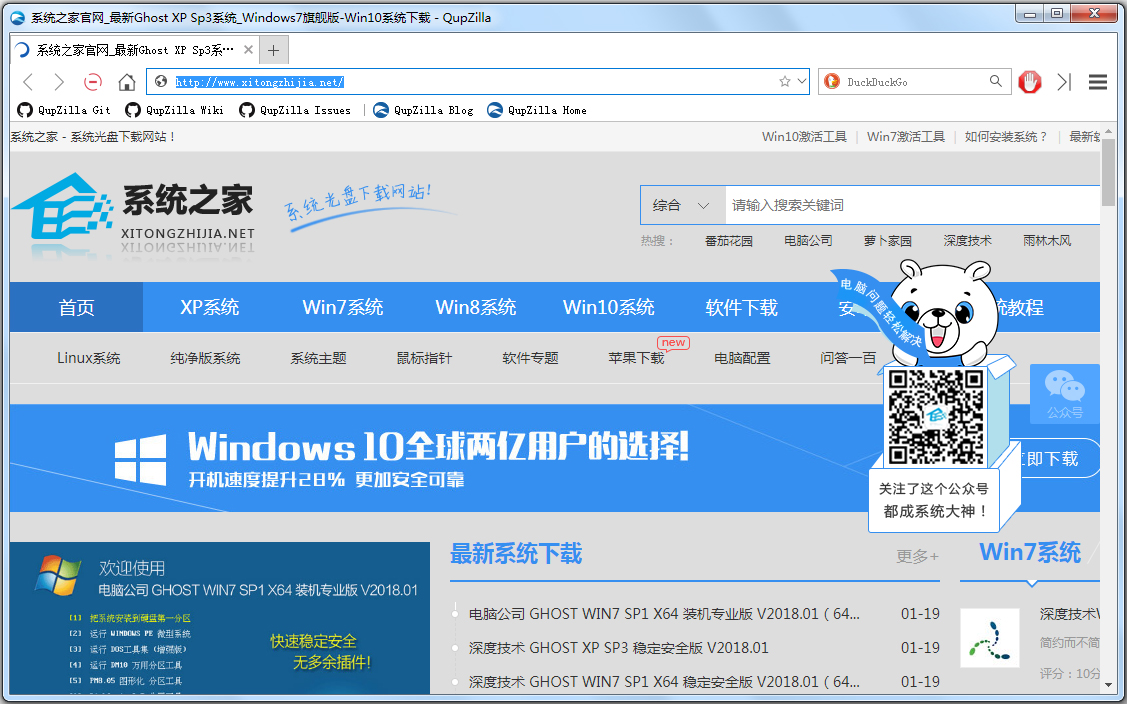Click the Windows 7 welcome thumbnail image
1127x704 pixels.
pyautogui.click(x=220, y=618)
